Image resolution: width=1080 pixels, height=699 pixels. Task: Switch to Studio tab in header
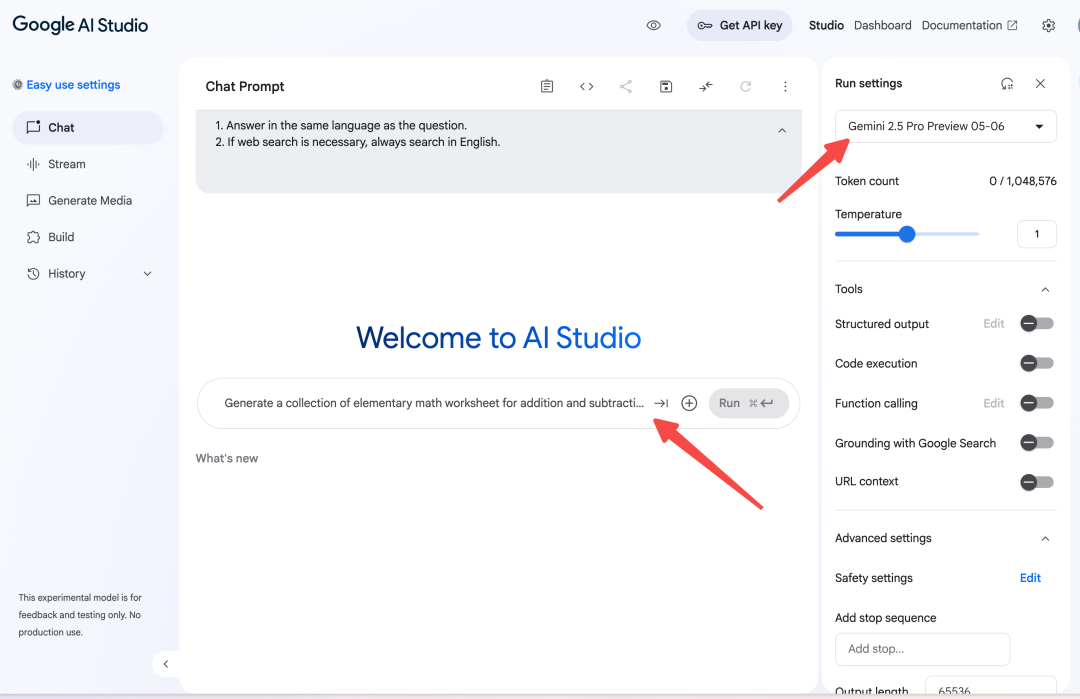826,25
